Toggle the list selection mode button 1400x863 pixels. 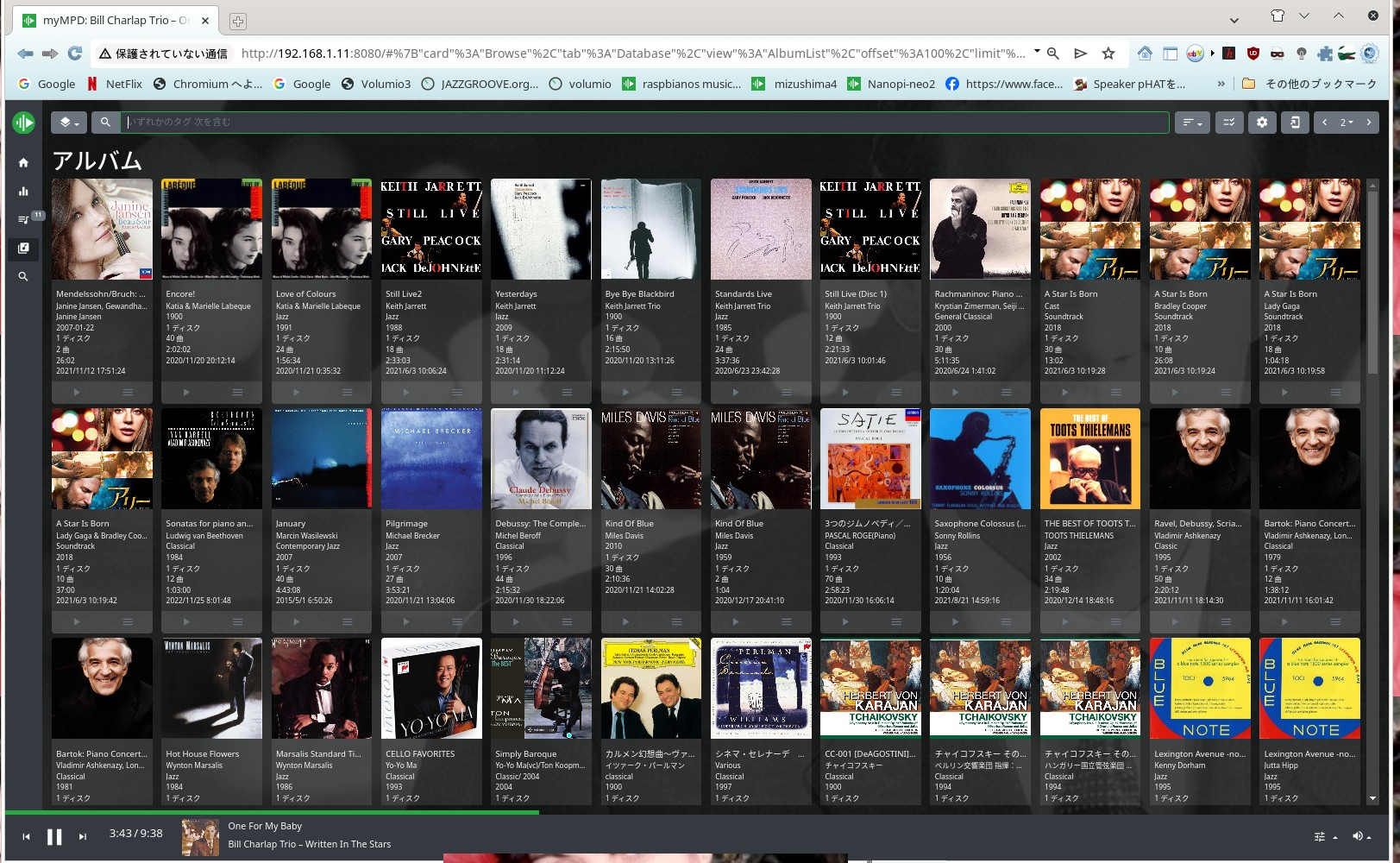(x=1228, y=123)
